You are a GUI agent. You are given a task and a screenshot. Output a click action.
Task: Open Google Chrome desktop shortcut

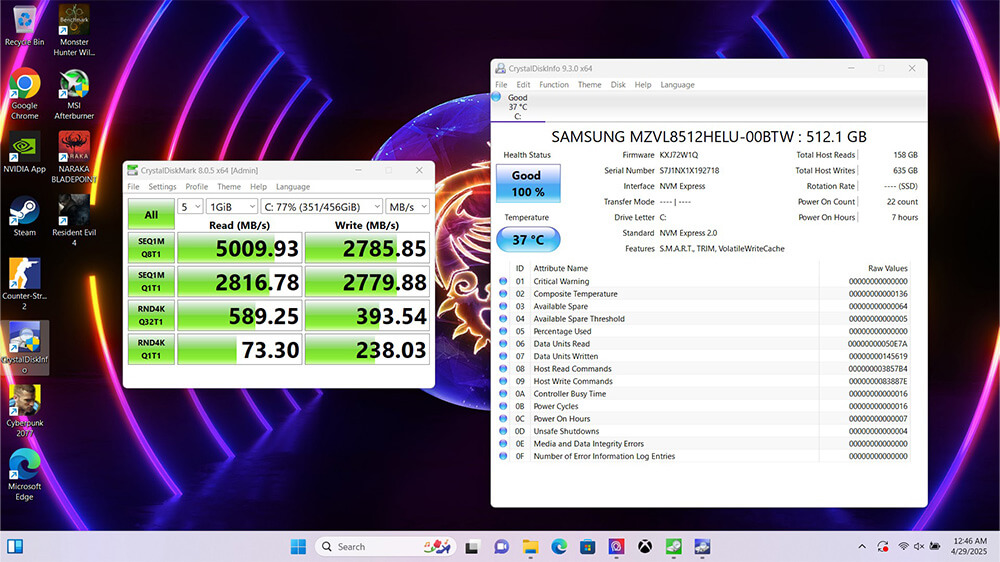(24, 94)
